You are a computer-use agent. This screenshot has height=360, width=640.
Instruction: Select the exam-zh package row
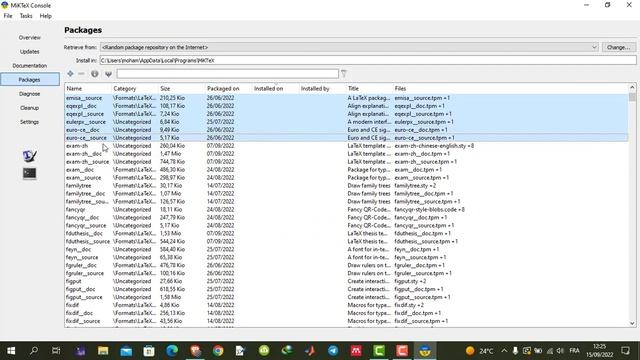pyautogui.click(x=347, y=146)
